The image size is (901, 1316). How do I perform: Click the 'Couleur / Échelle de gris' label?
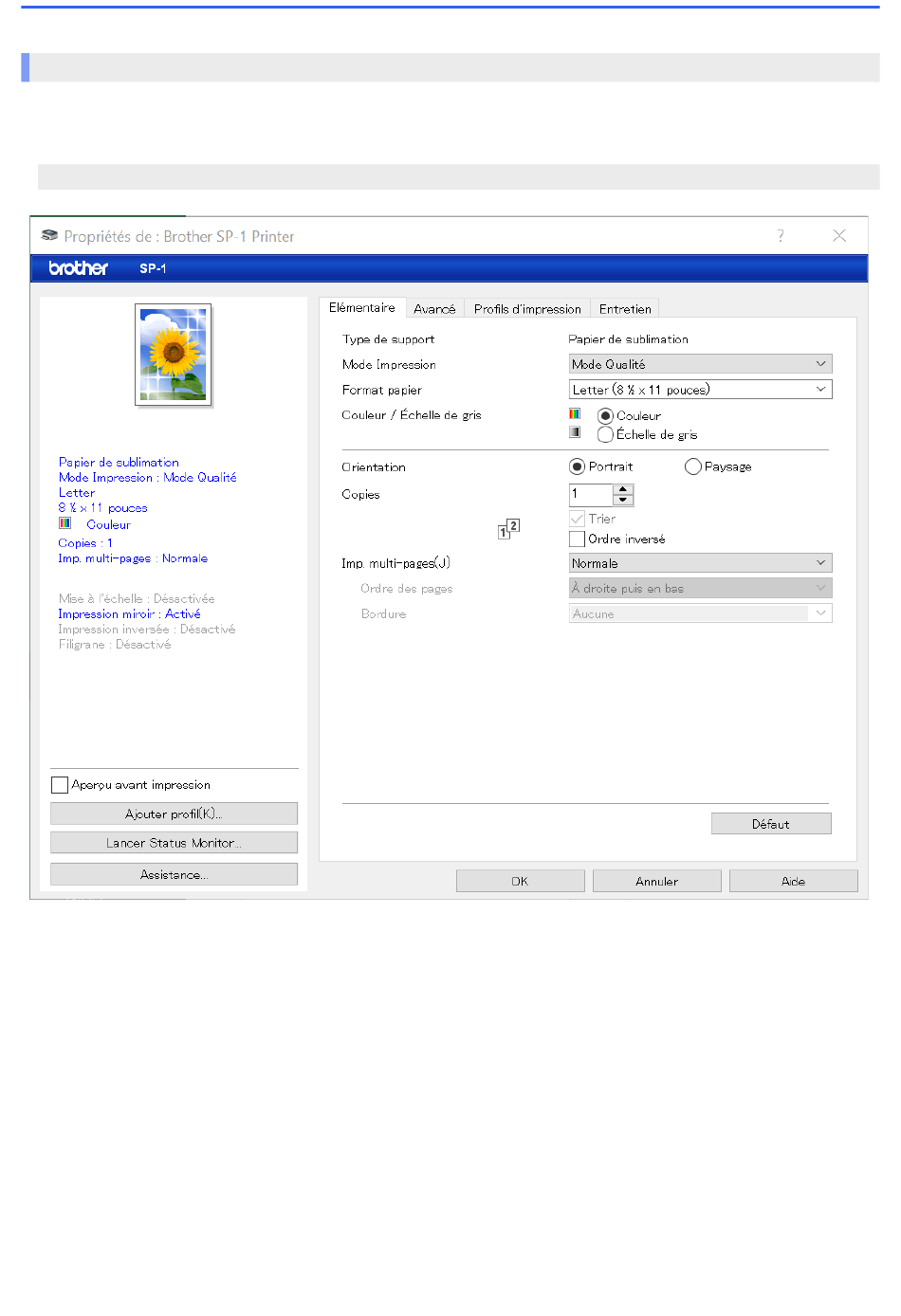[x=412, y=415]
